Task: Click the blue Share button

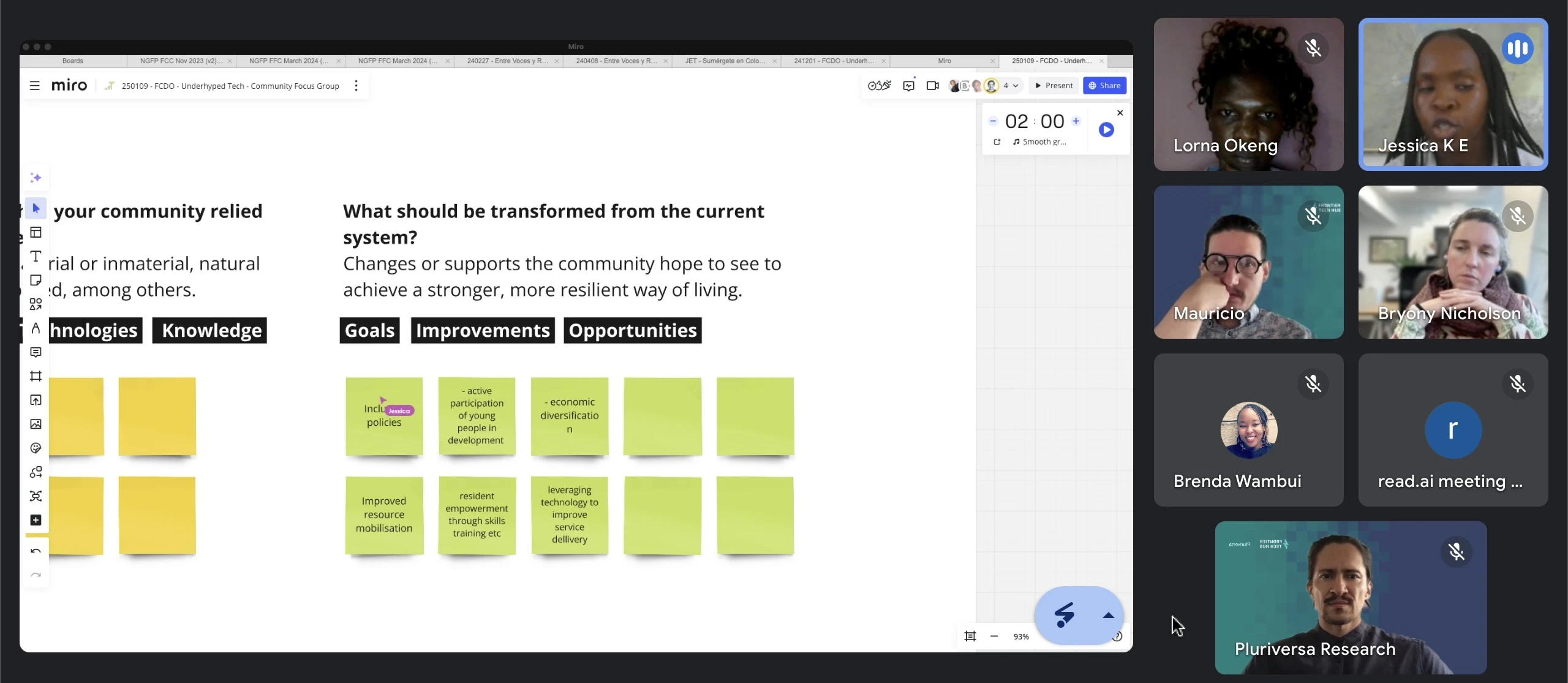Action: 1104,86
